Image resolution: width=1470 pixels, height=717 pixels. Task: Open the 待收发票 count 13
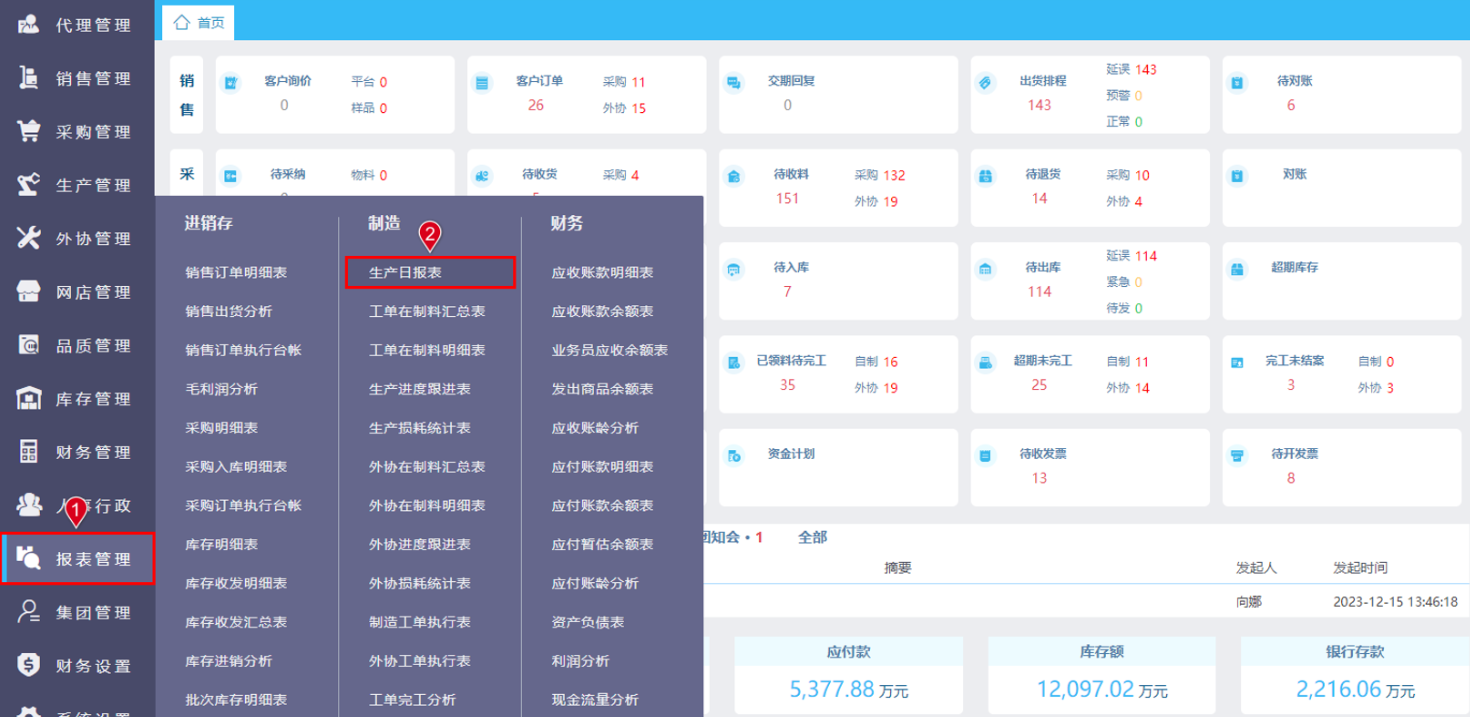tap(1039, 478)
